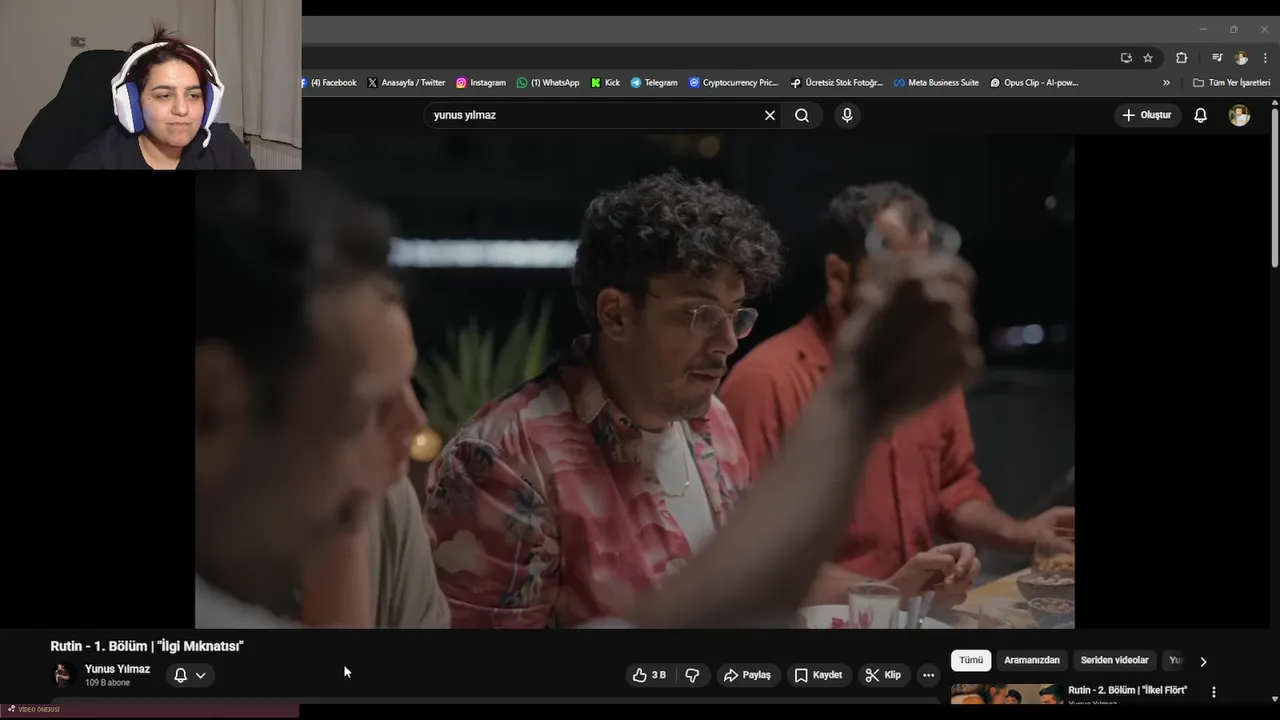Open the browser Extensions puzzle icon
The width and height of the screenshot is (1280, 720).
(1181, 58)
